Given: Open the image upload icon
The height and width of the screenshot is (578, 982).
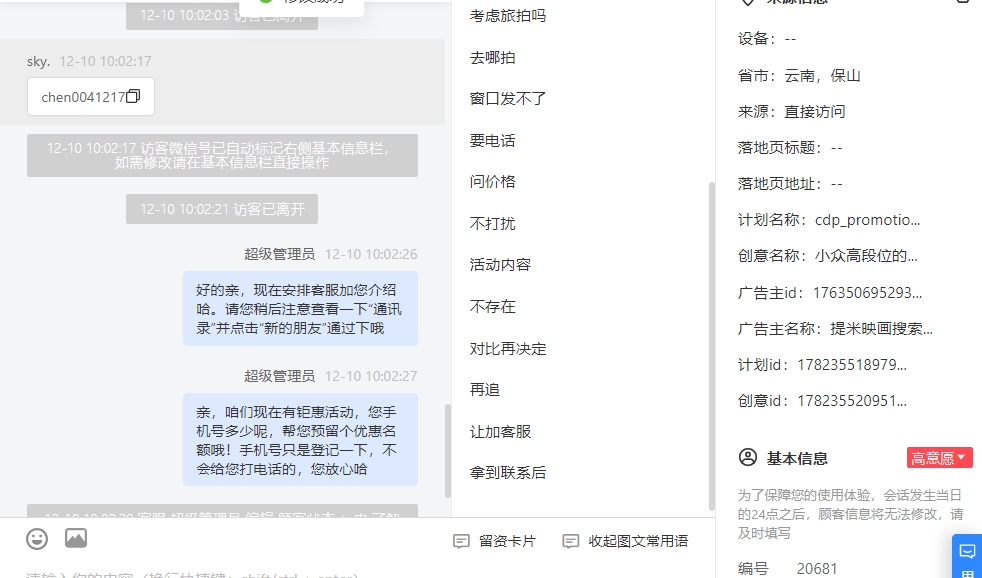Looking at the screenshot, I should coord(76,539).
